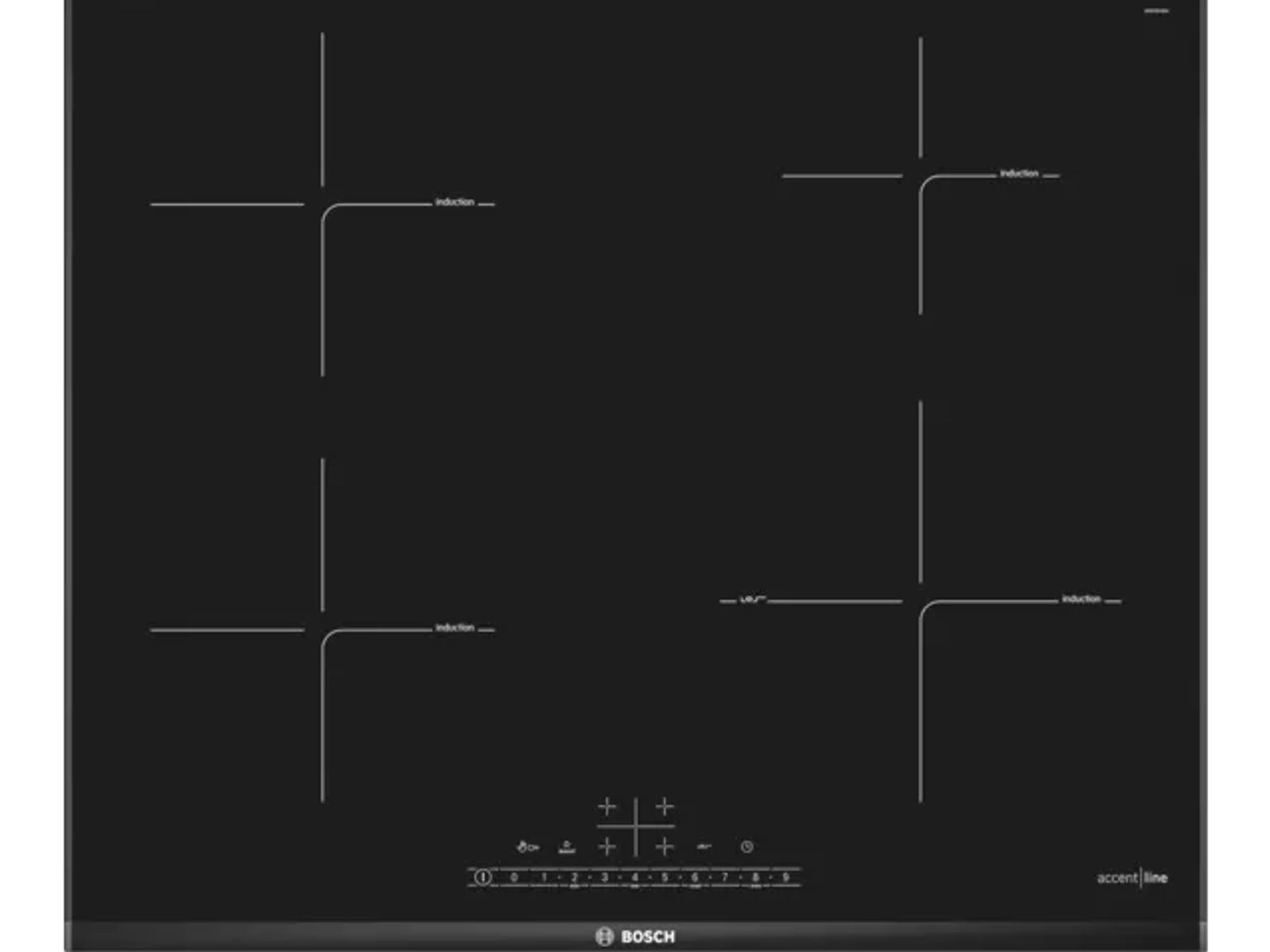Open the timer clock icon

[747, 846]
